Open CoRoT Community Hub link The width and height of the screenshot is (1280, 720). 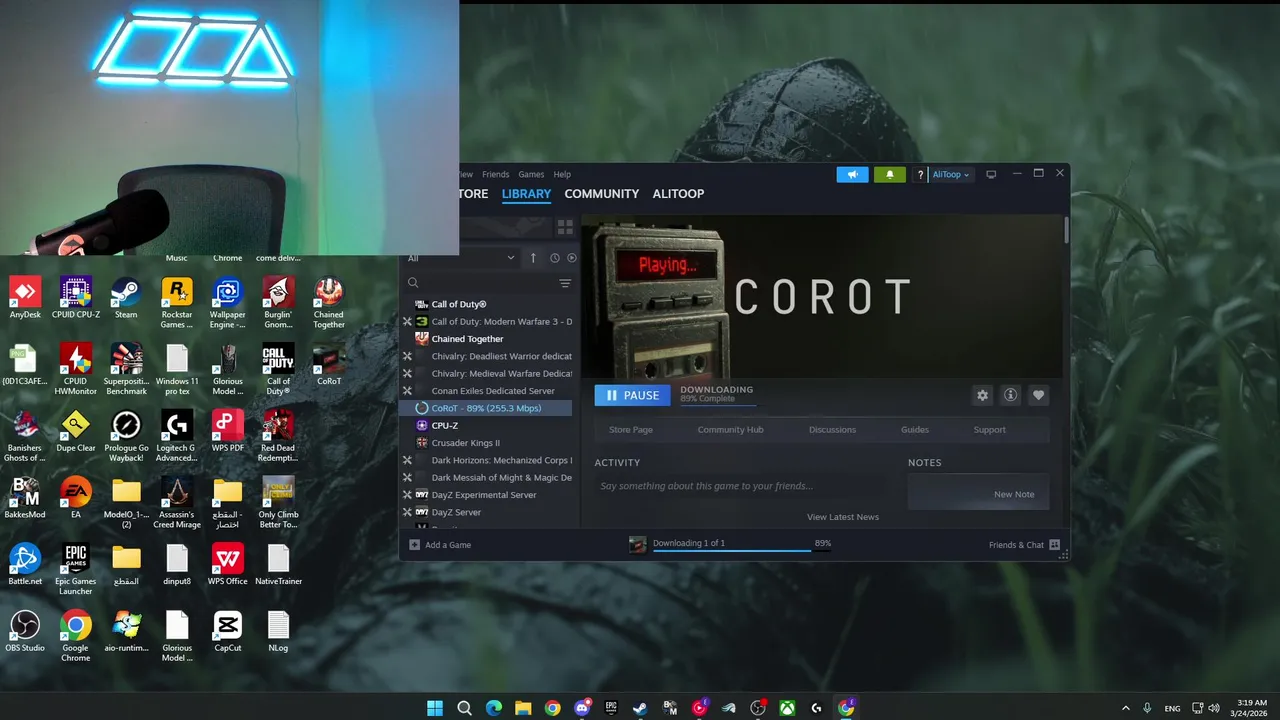730,430
